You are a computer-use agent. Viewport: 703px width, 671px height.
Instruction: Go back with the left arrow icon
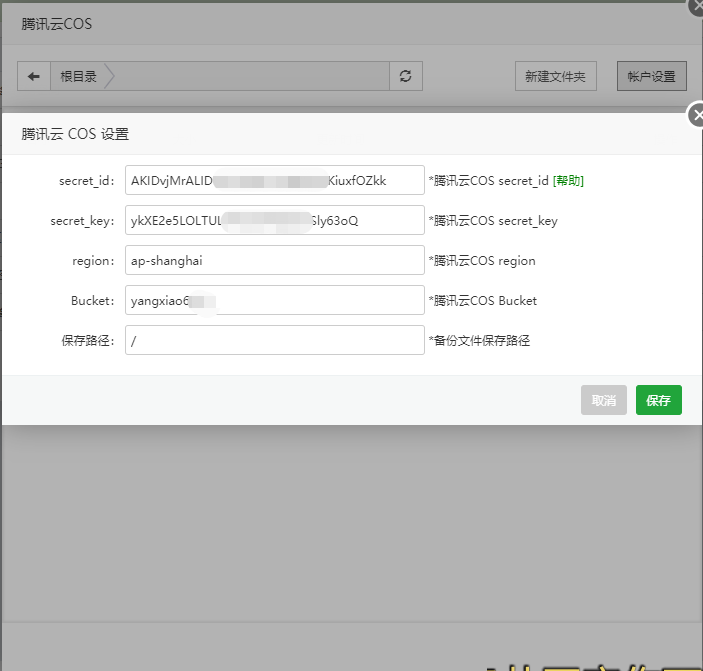tap(34, 76)
